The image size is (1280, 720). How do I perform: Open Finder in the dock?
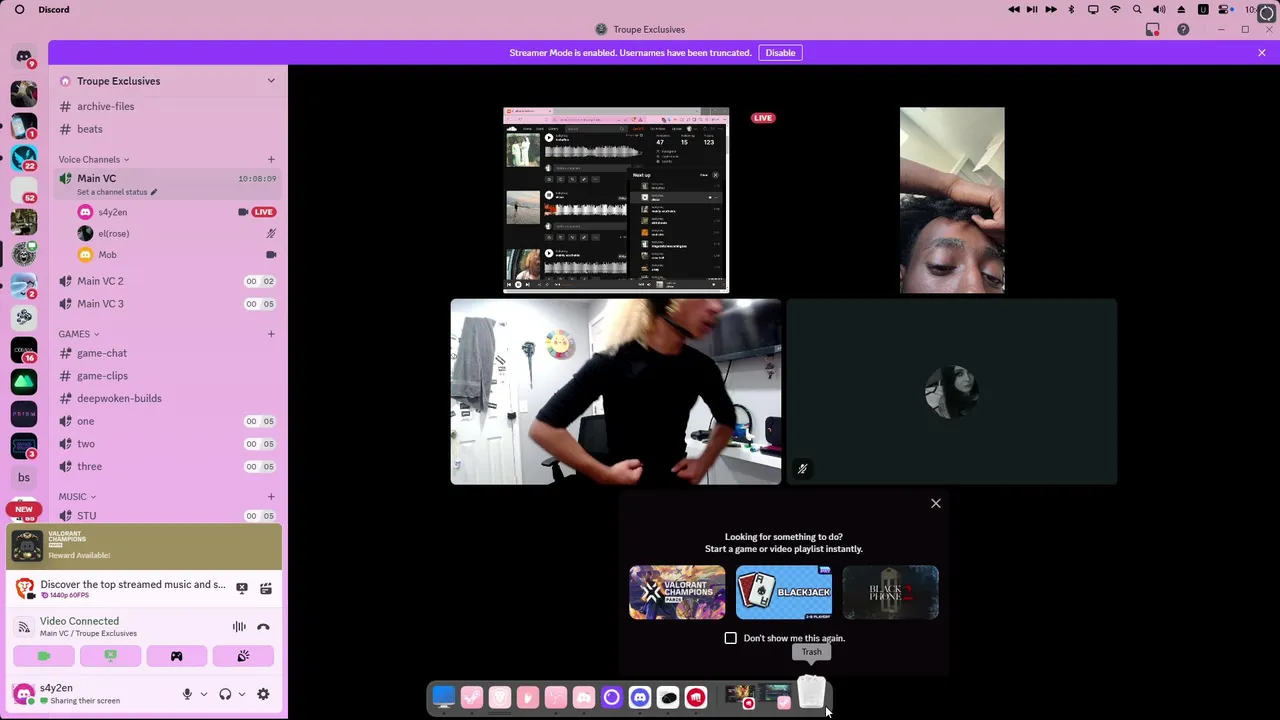444,697
